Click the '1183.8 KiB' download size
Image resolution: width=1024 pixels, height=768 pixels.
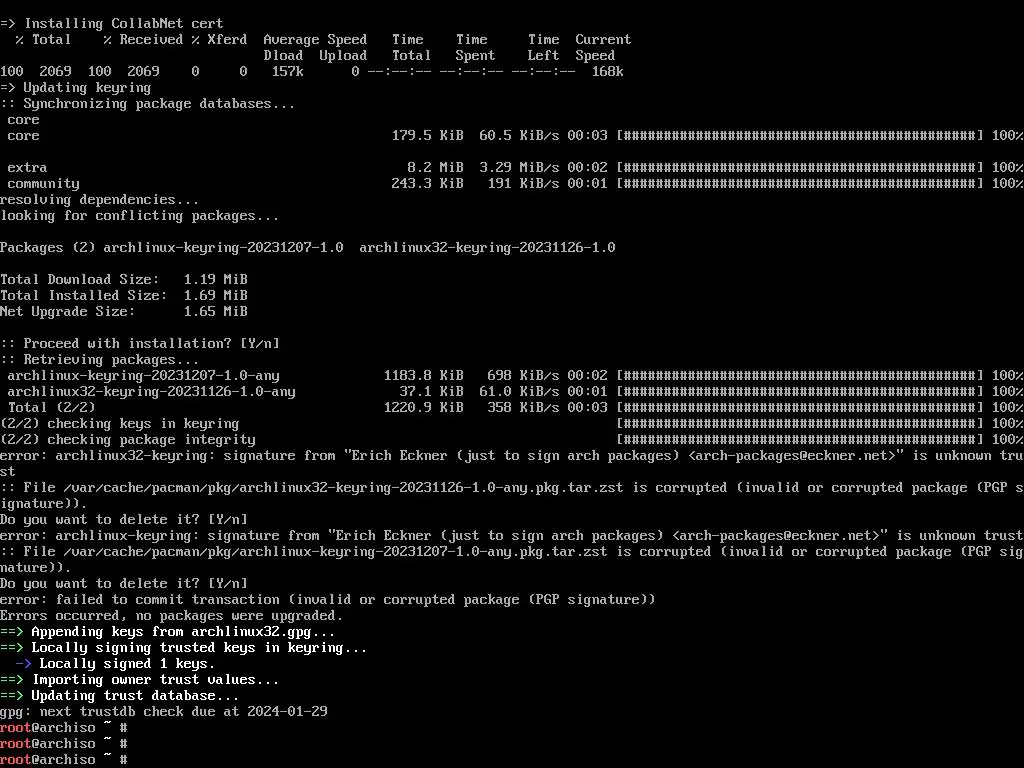click(423, 376)
